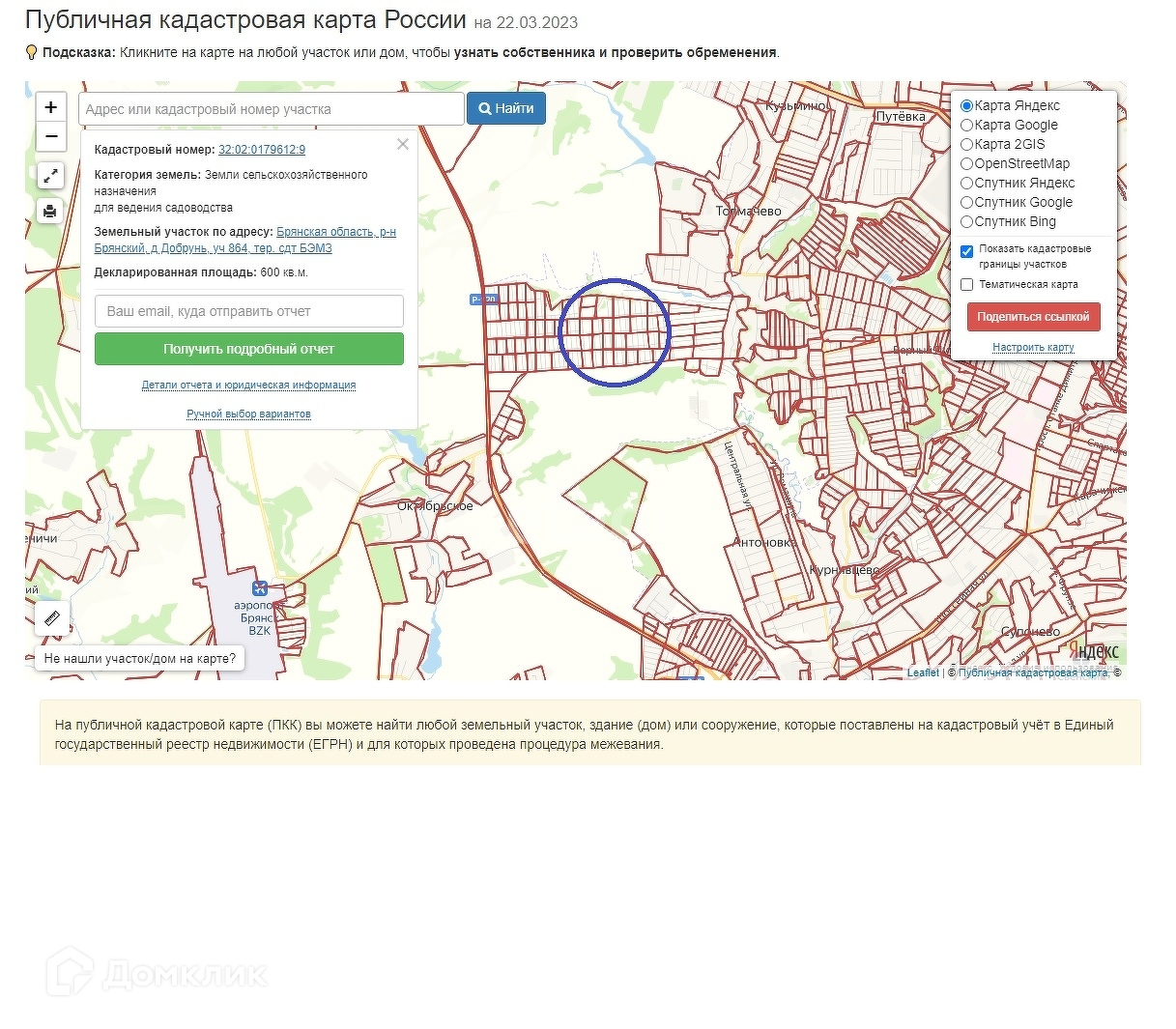Click the Р-120 road shield on map

click(483, 300)
